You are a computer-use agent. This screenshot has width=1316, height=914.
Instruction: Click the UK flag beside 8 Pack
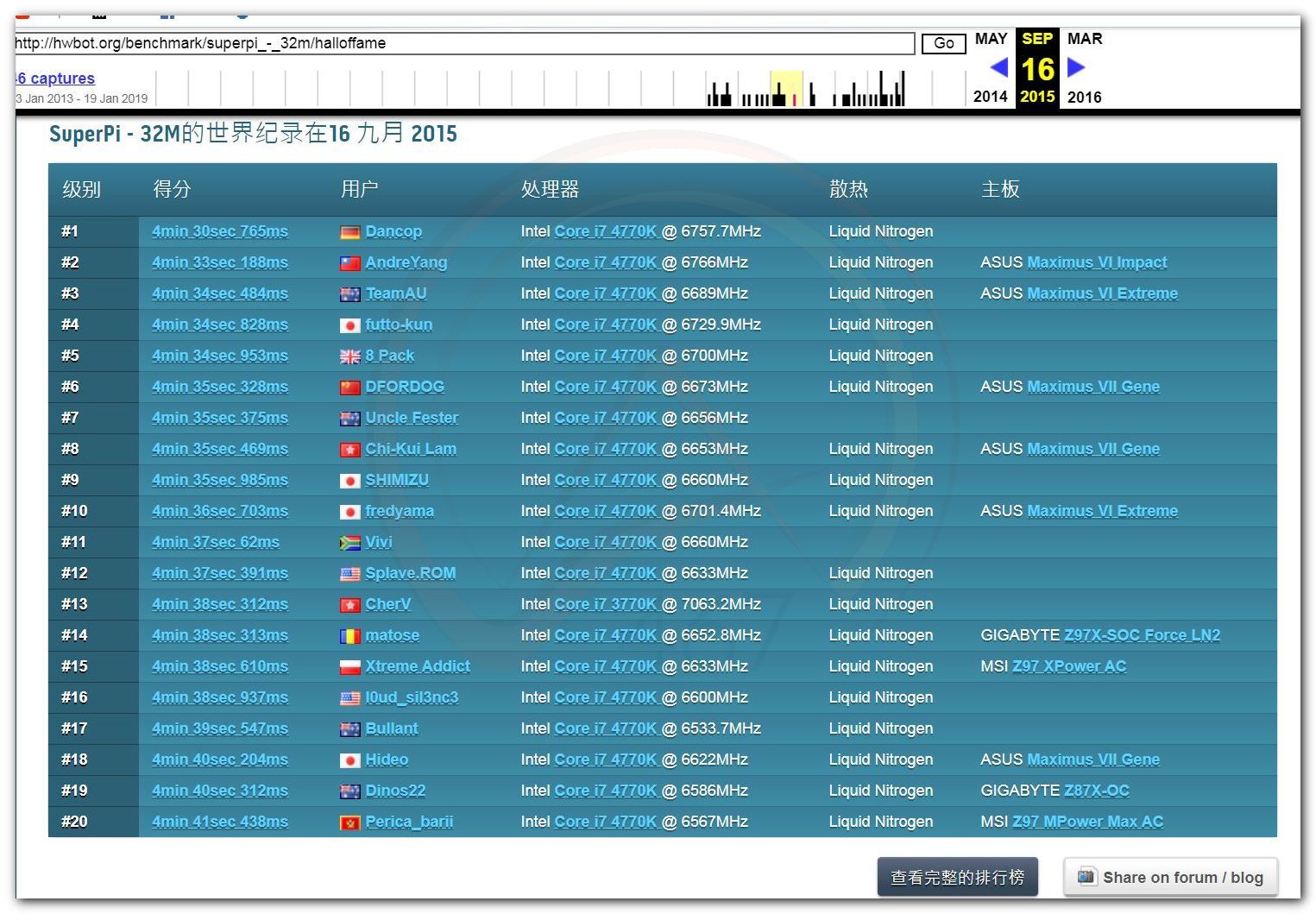click(349, 356)
